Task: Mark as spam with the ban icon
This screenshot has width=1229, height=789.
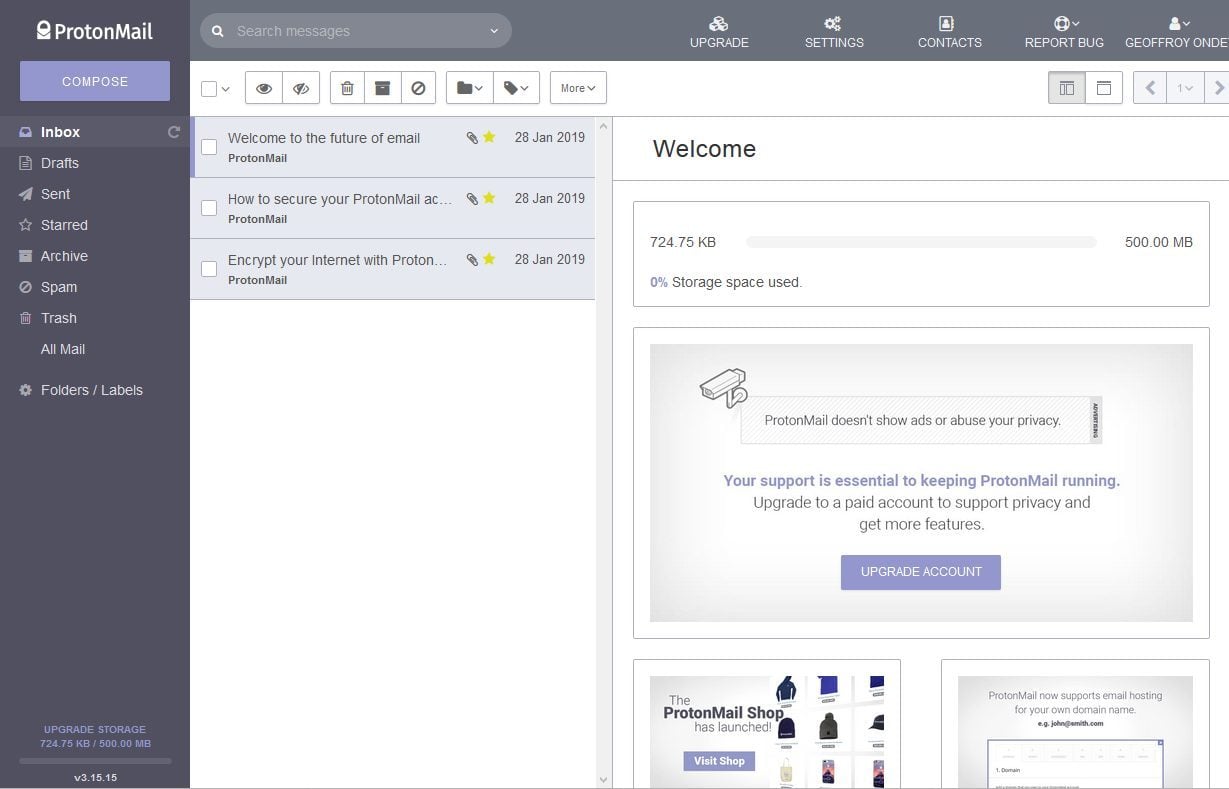Action: 418,88
